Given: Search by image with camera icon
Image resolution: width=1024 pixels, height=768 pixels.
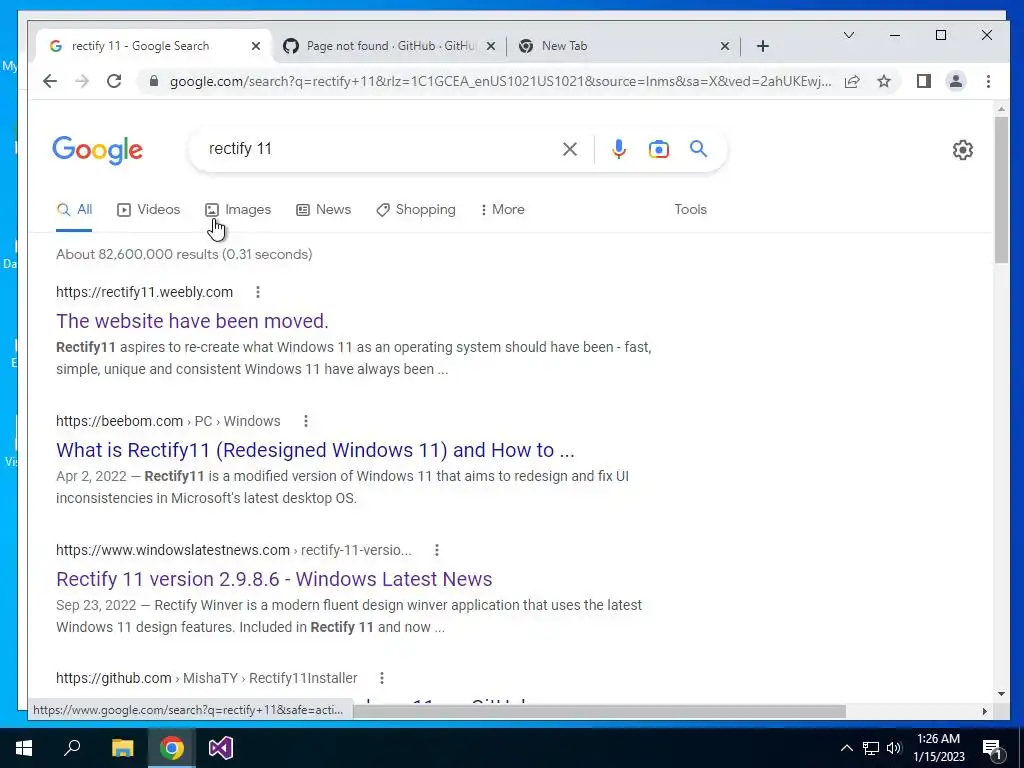Looking at the screenshot, I should pos(658,149).
